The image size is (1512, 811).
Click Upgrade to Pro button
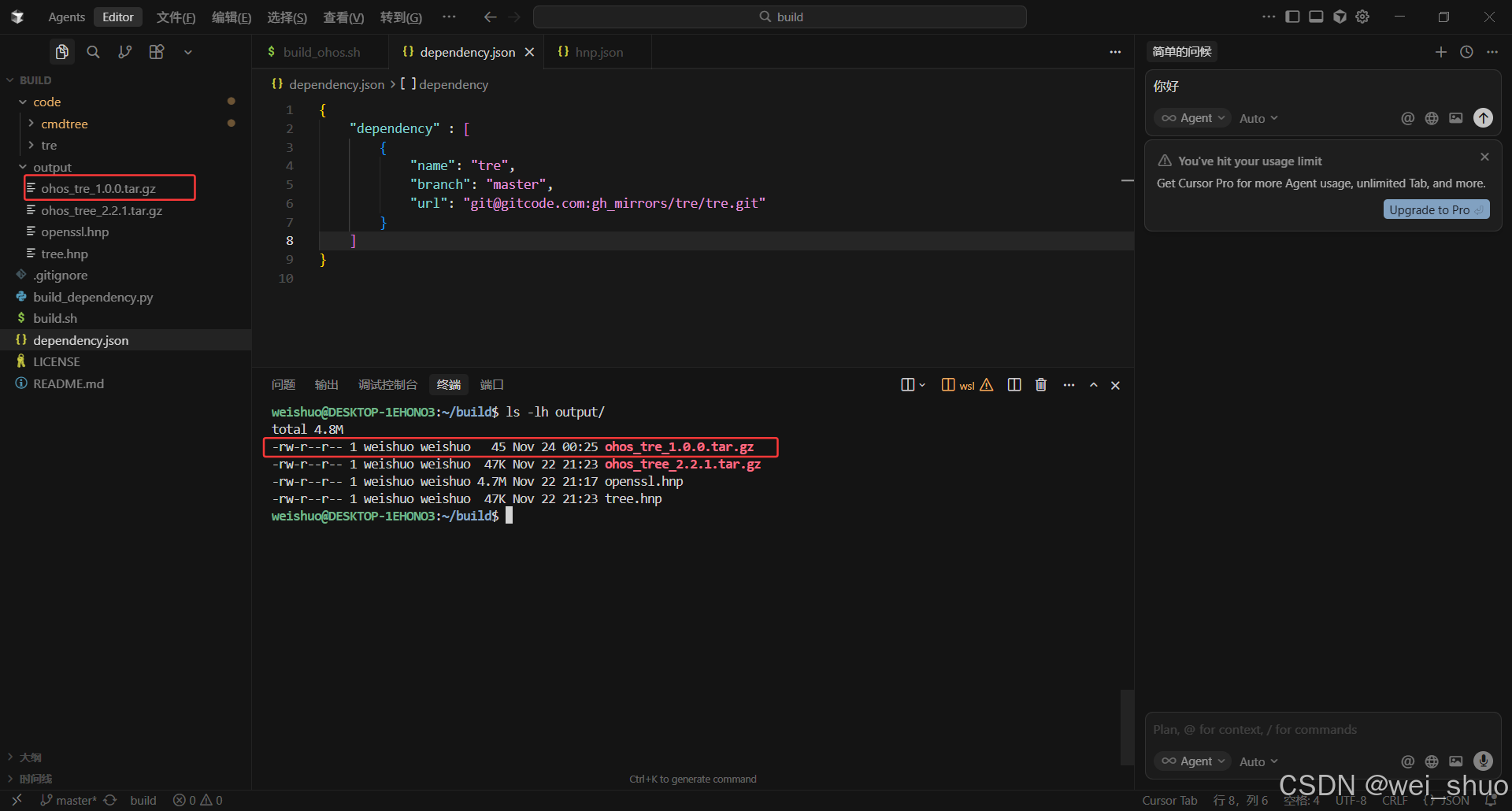(1436, 209)
